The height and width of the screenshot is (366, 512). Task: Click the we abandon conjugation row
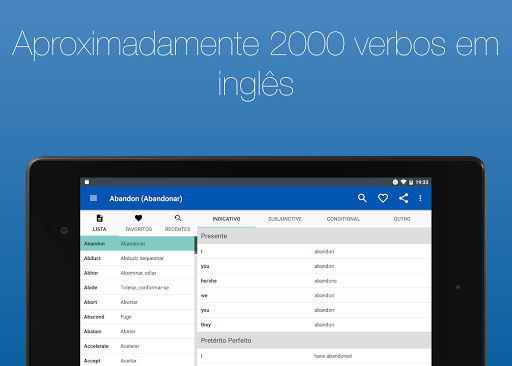(314, 295)
